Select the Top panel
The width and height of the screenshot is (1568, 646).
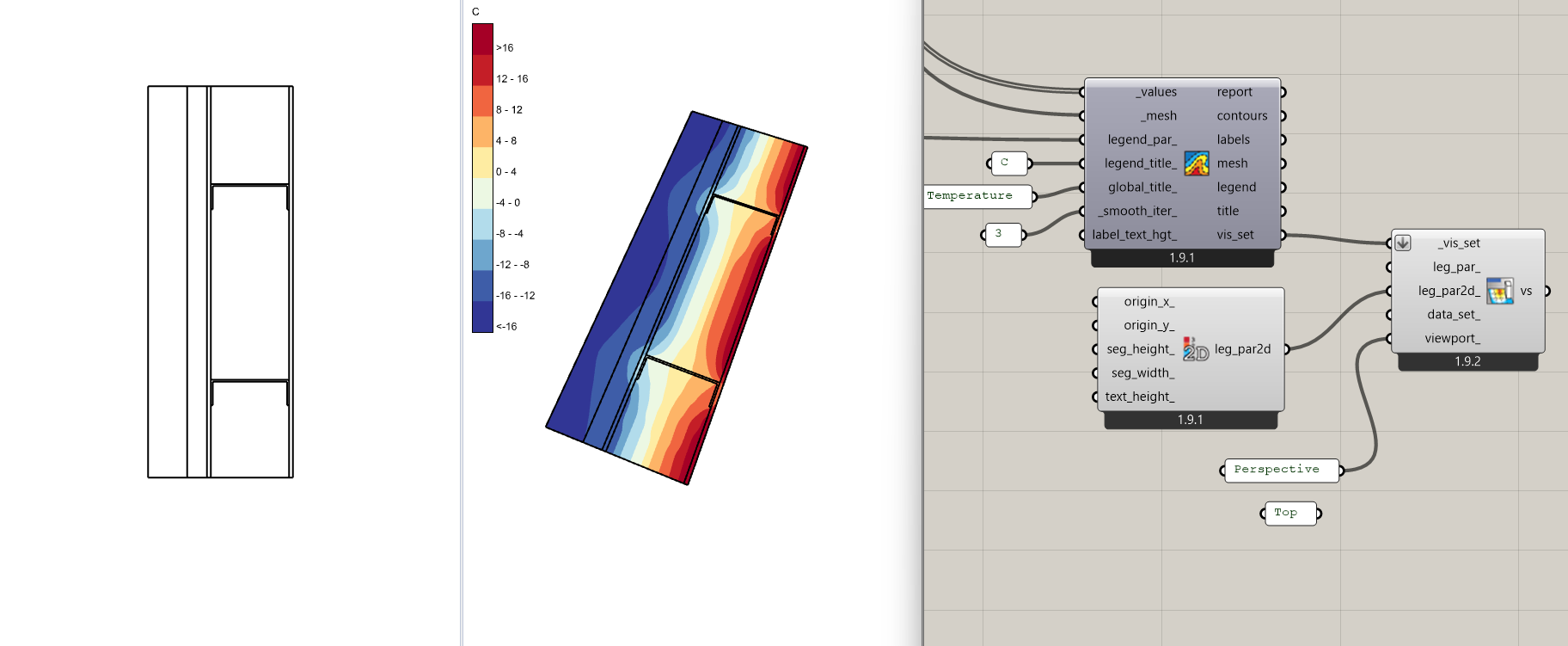[1289, 514]
